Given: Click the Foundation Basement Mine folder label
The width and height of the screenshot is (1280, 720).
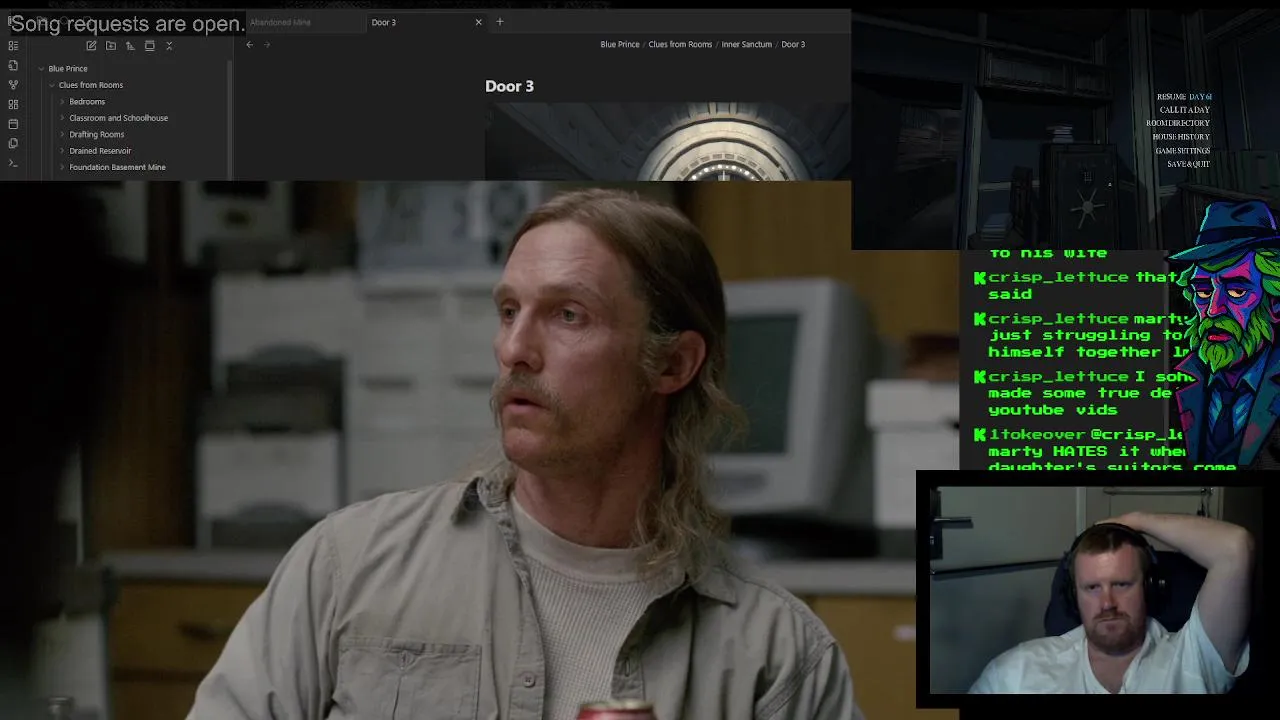Looking at the screenshot, I should tap(118, 167).
